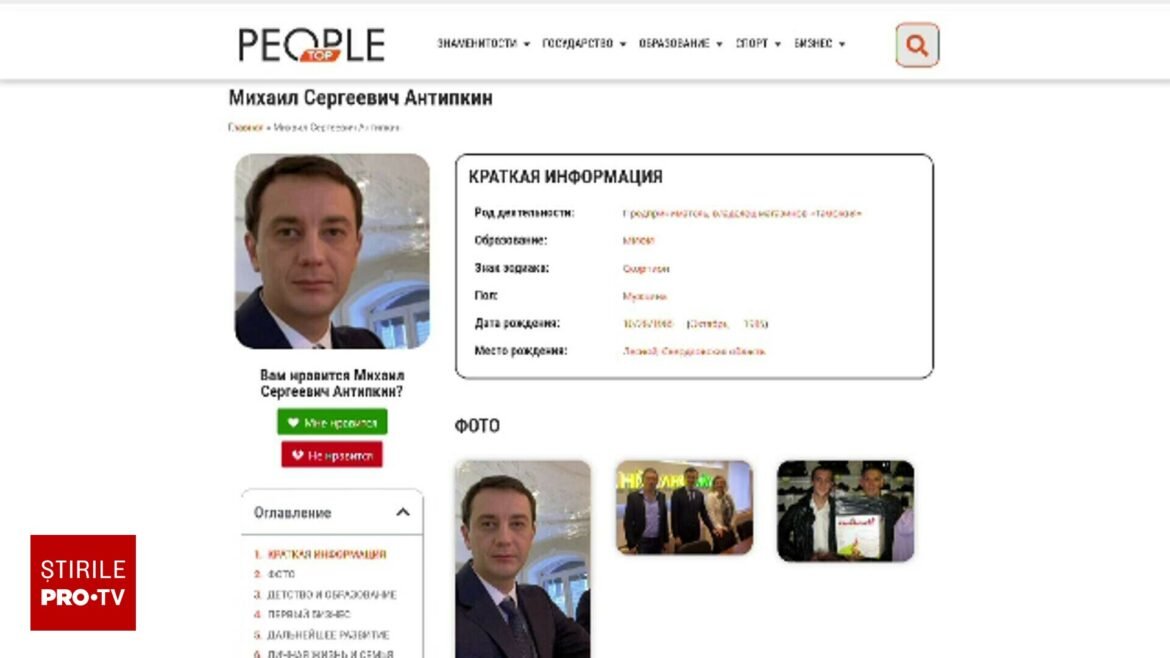Jump to 'Детство и образование' contents item
This screenshot has width=1170, height=658.
coord(332,595)
